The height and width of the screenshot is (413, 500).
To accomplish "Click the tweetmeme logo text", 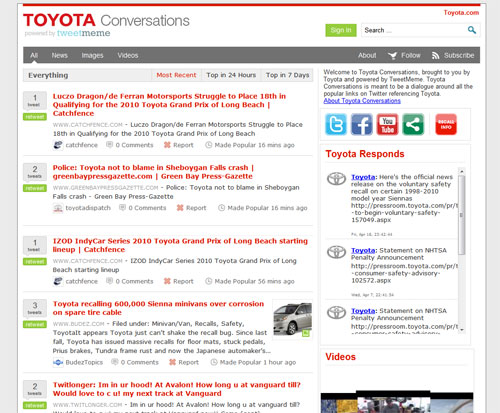I will coord(83,33).
